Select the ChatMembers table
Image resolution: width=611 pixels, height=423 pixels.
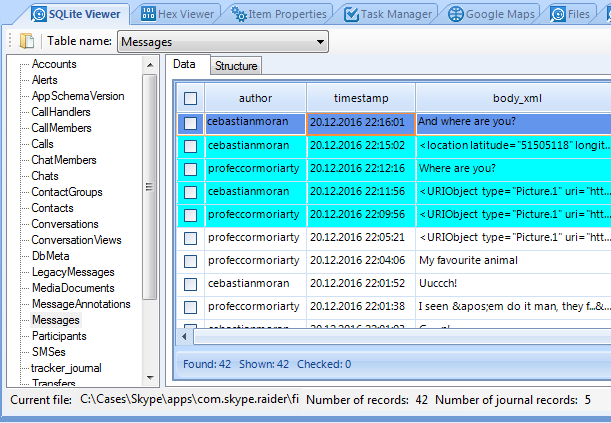click(x=64, y=160)
